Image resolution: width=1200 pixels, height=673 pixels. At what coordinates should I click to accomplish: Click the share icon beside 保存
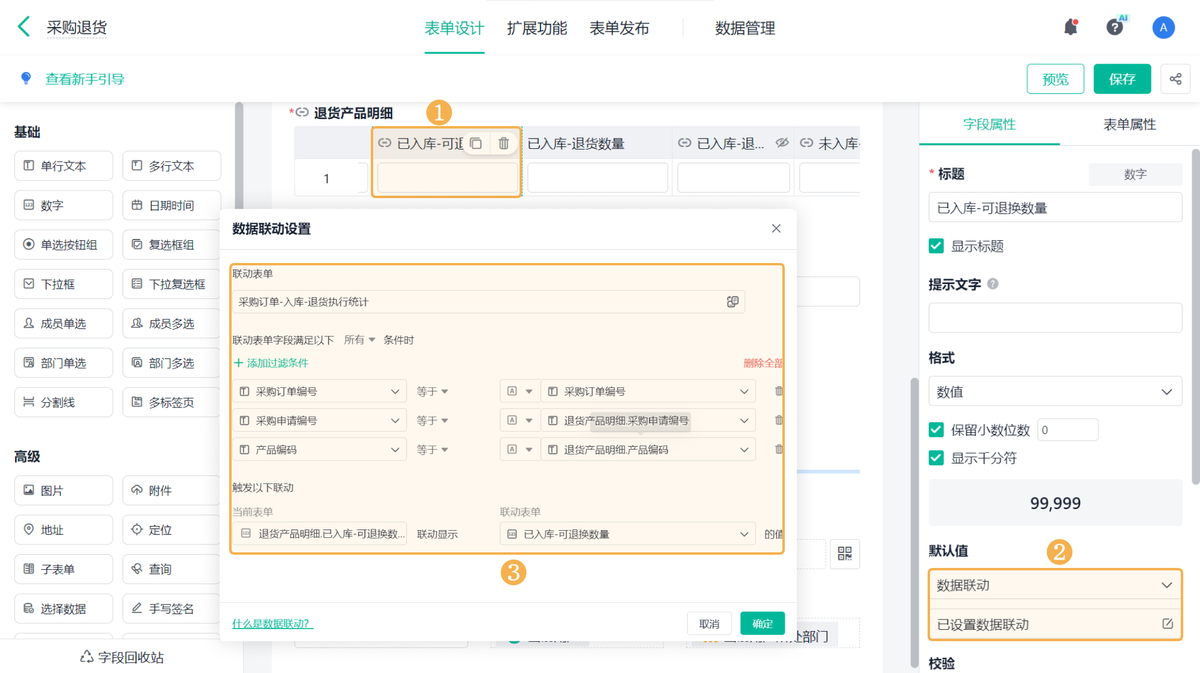pos(1176,79)
